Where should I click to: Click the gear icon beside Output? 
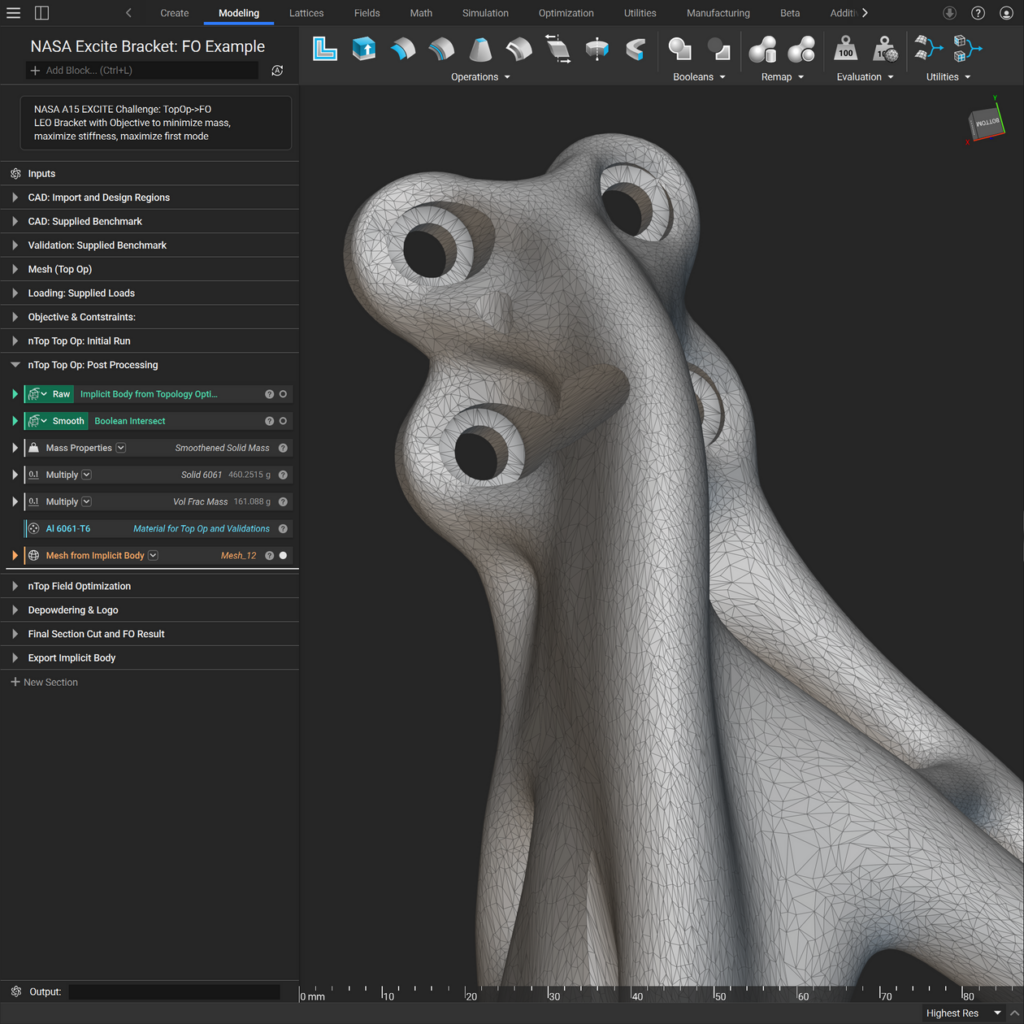tap(16, 991)
